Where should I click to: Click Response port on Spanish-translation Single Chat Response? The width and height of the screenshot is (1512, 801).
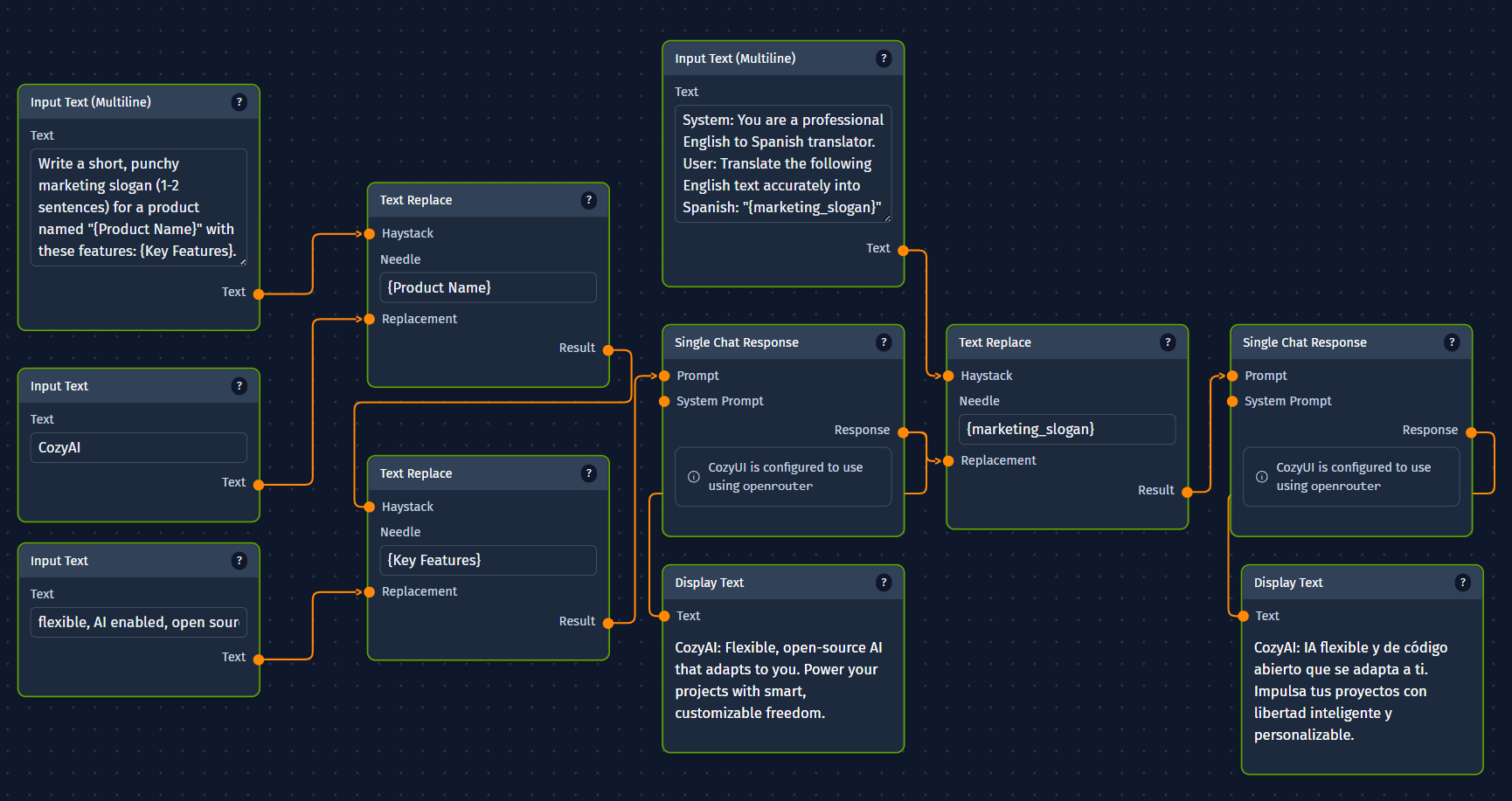point(1472,432)
